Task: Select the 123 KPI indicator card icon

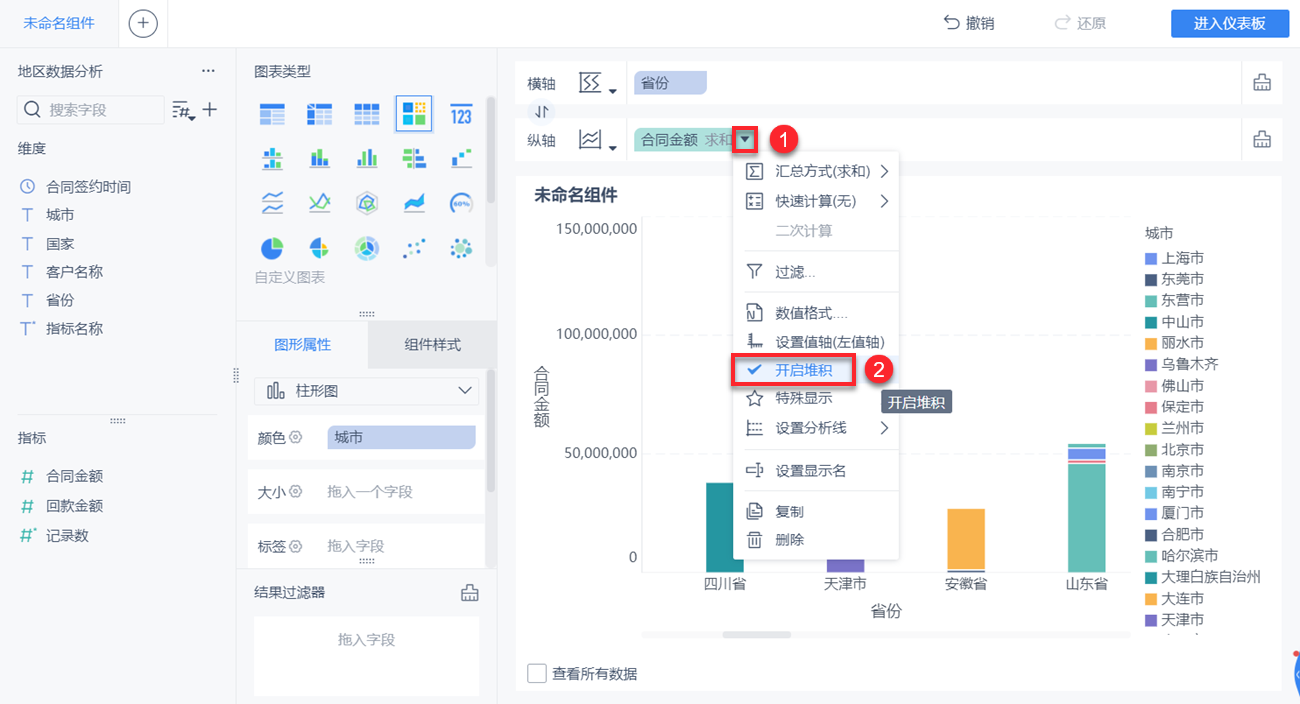Action: coord(461,114)
